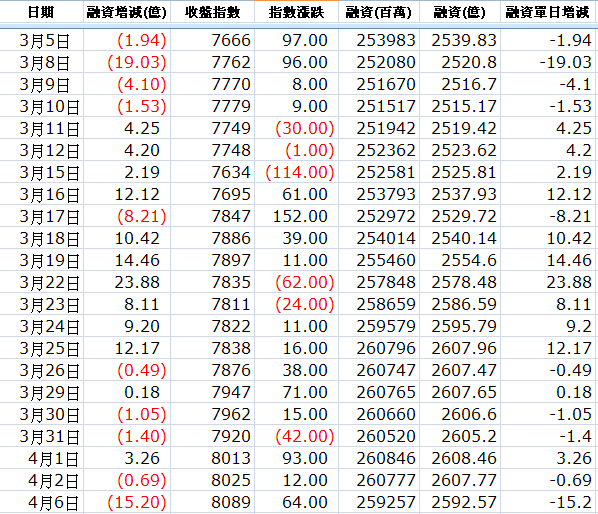The width and height of the screenshot is (598, 514).
Task: Select the index change 97.00 cell
Action: click(296, 40)
